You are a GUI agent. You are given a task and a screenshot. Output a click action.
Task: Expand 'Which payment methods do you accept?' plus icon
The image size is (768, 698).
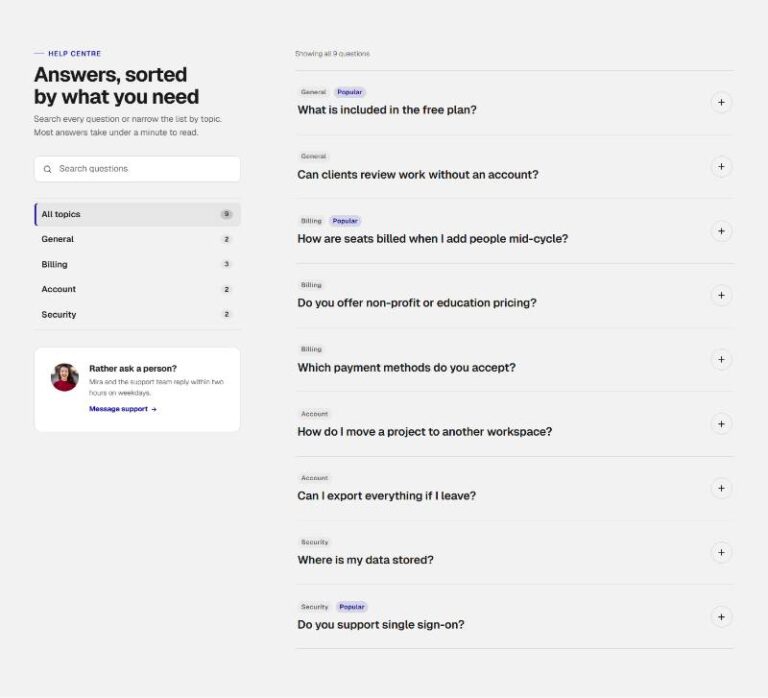pos(721,360)
